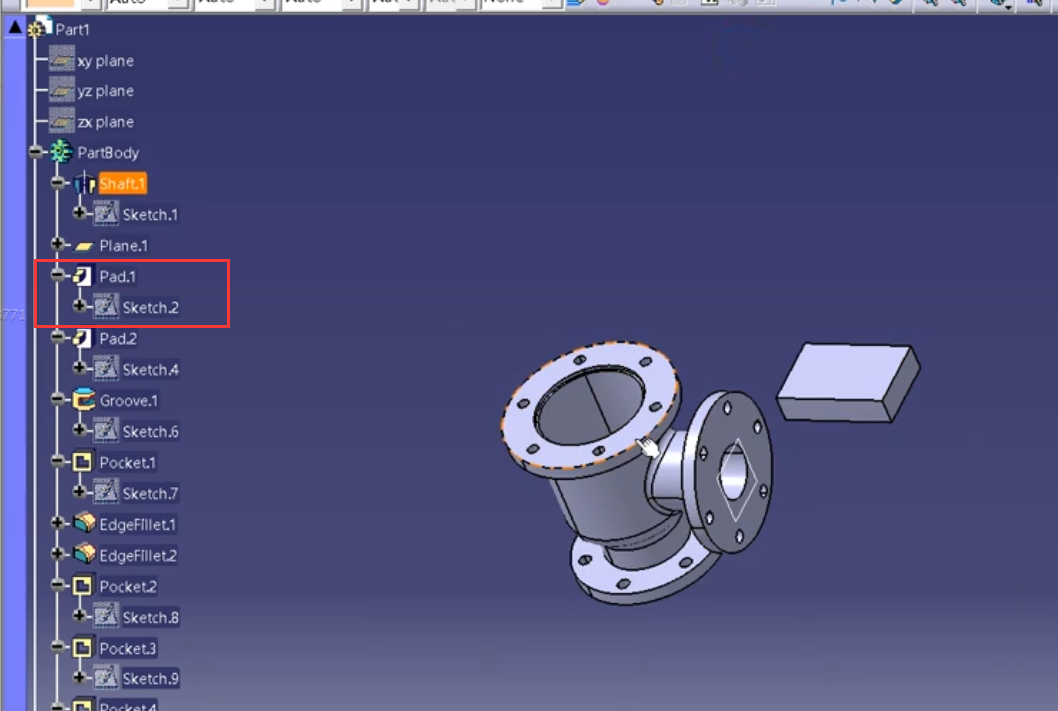This screenshot has width=1058, height=711.
Task: Expand the Sketch.4 node
Action: tap(79, 368)
